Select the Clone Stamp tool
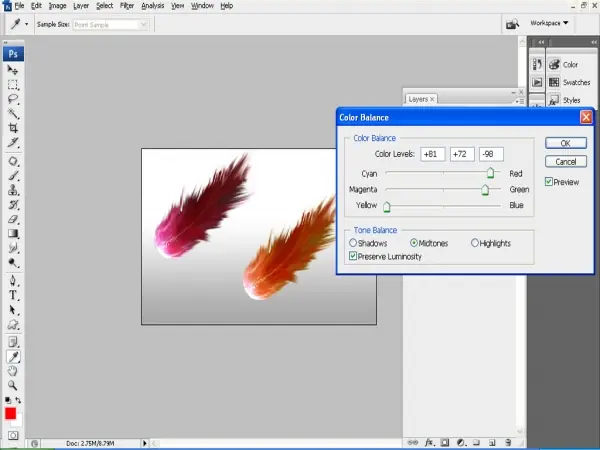The image size is (600, 450). pos(13,190)
